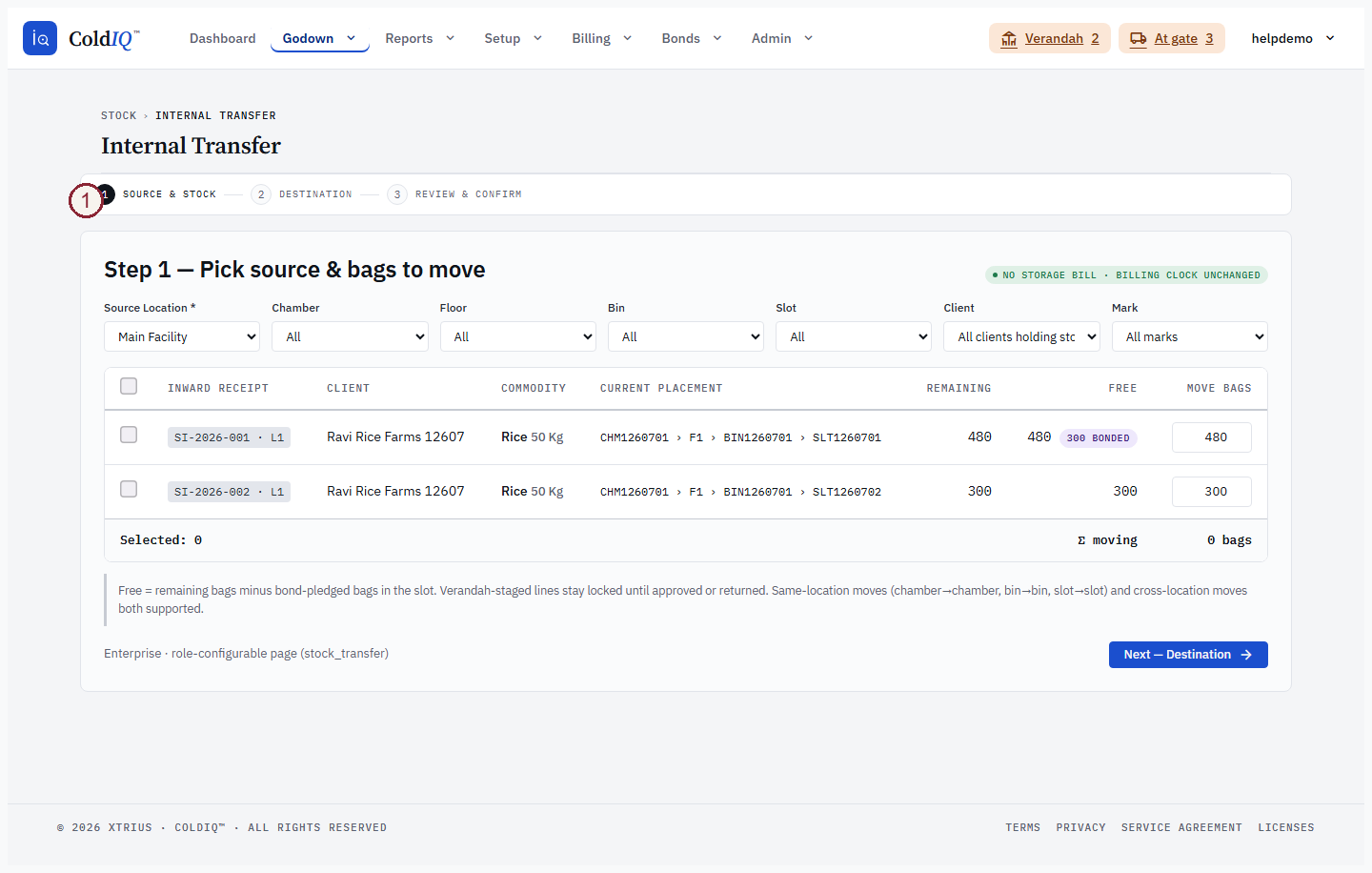Click the step 3 Review circle
This screenshot has width=1372, height=873.
(397, 194)
